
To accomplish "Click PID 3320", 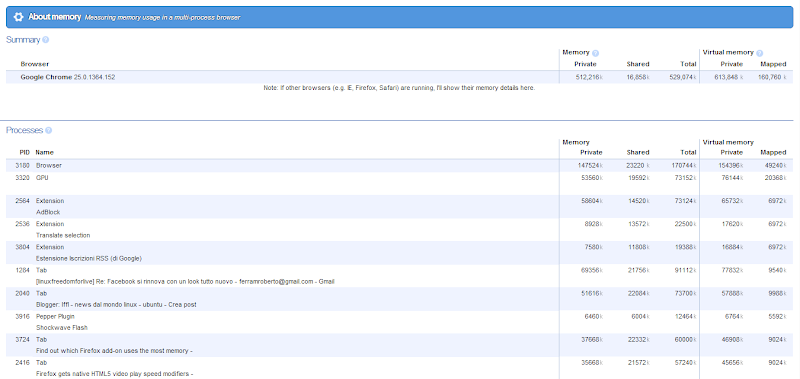I will tap(23, 178).
